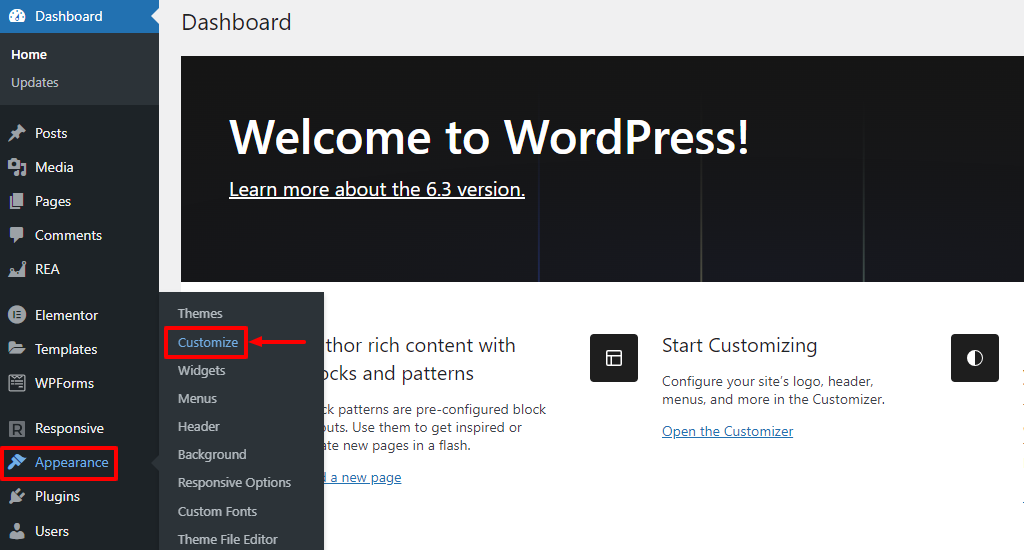The height and width of the screenshot is (550, 1024).
Task: Click the Dashboard page heading
Action: (x=236, y=22)
